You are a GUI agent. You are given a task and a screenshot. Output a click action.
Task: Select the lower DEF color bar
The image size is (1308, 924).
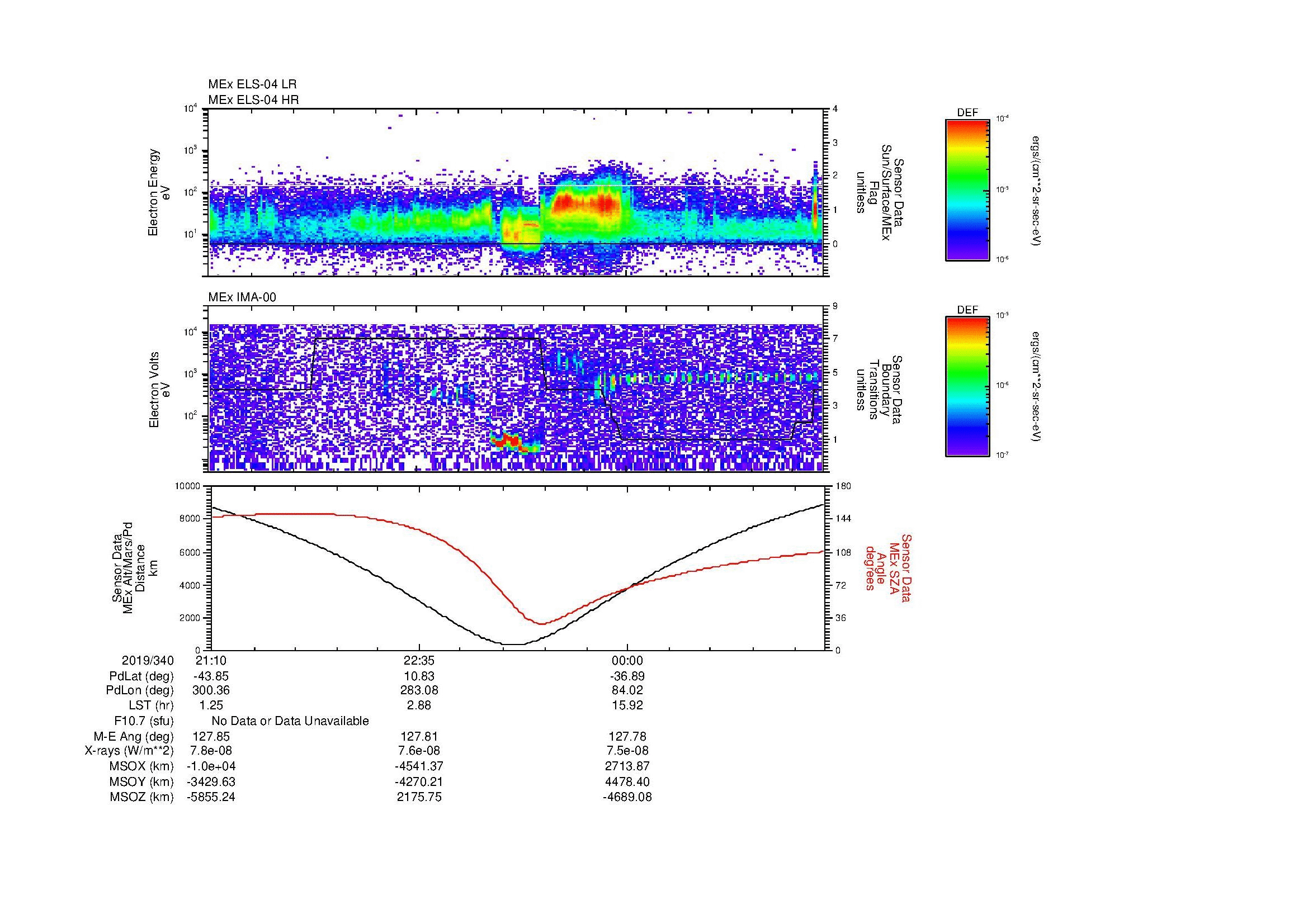967,387
